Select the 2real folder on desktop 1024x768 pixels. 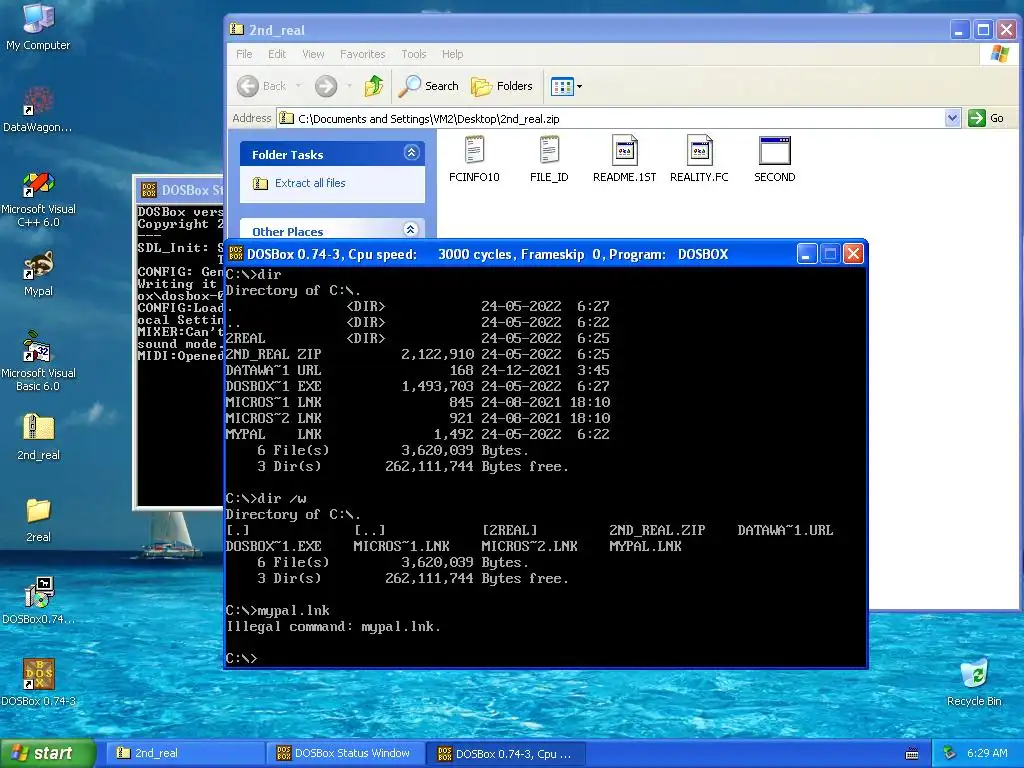click(x=38, y=519)
